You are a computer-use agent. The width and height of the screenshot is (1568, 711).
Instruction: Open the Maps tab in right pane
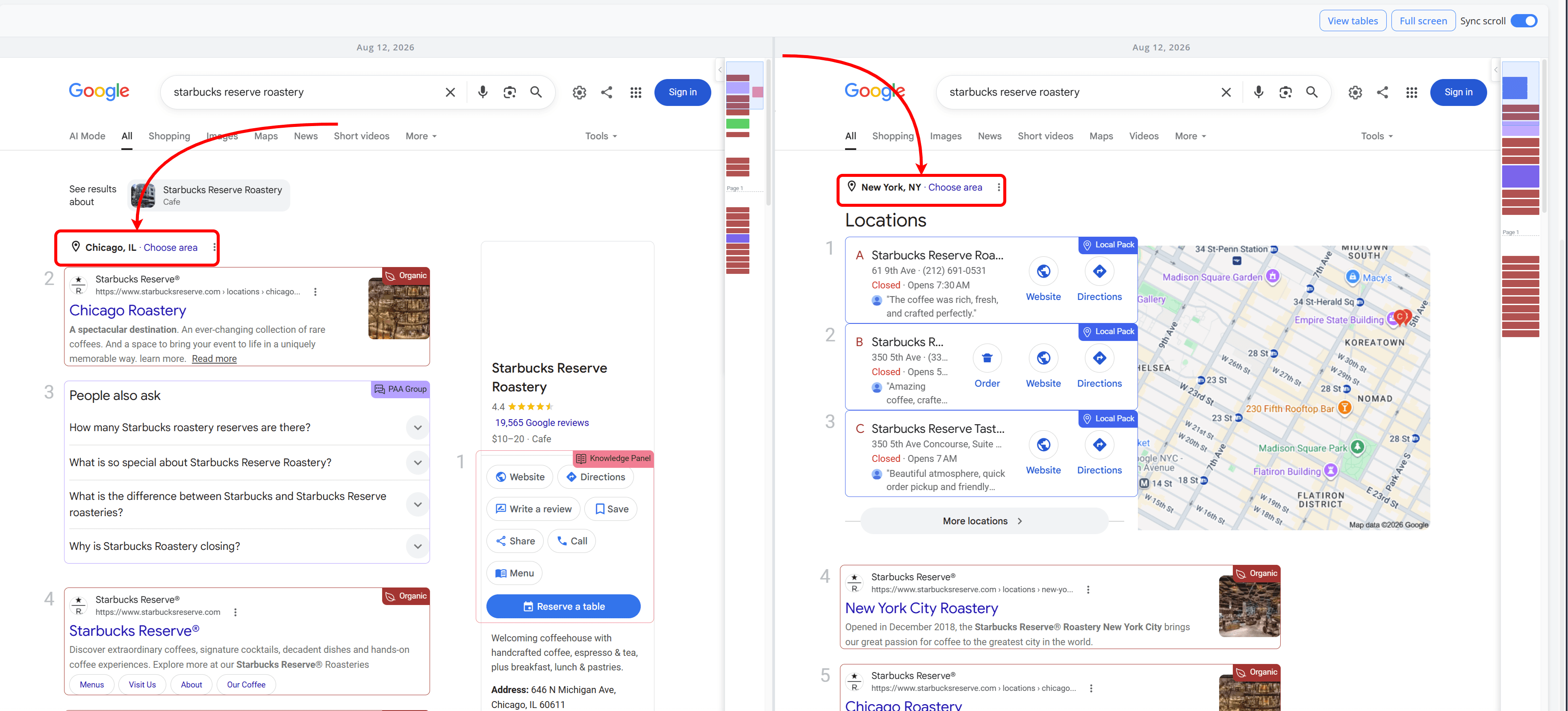click(x=1100, y=136)
